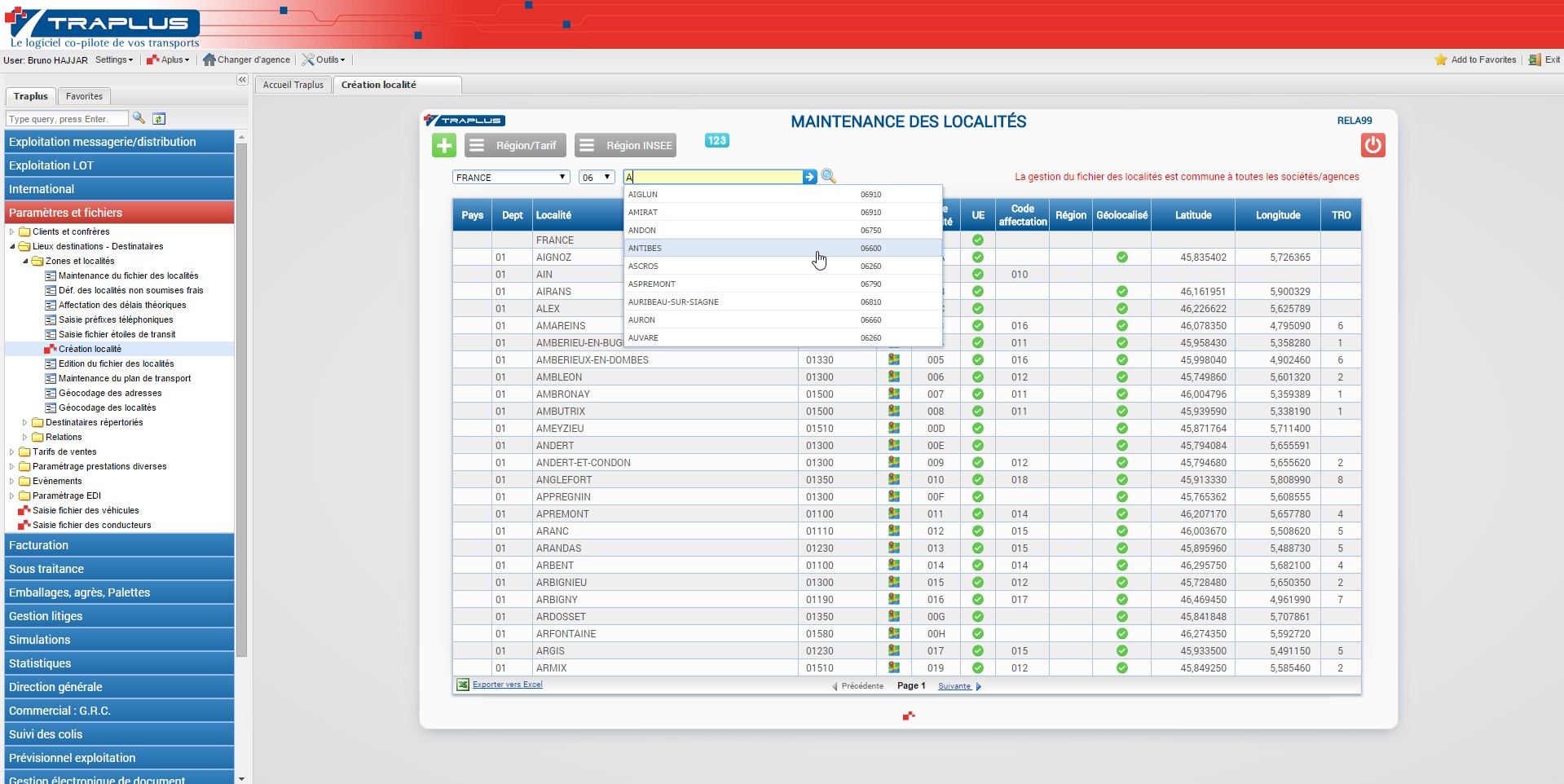Click the Longitude column header

[1277, 215]
